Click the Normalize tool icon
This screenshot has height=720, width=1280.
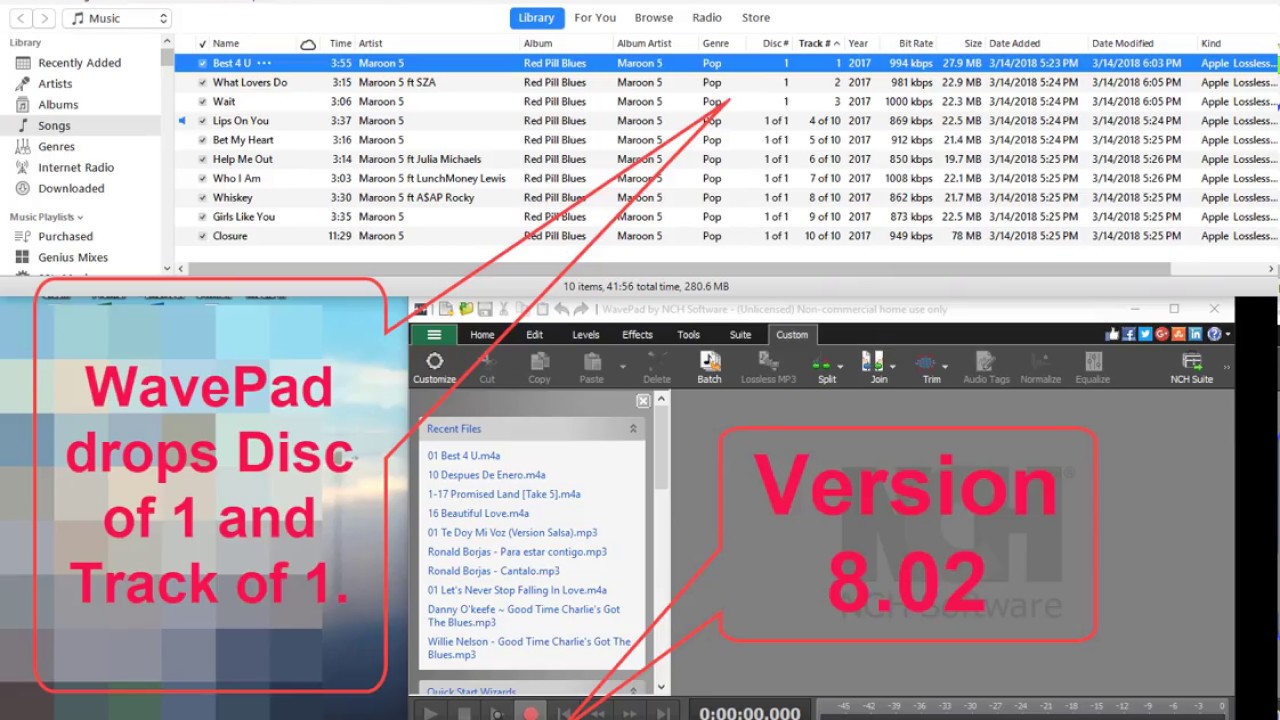1042,368
